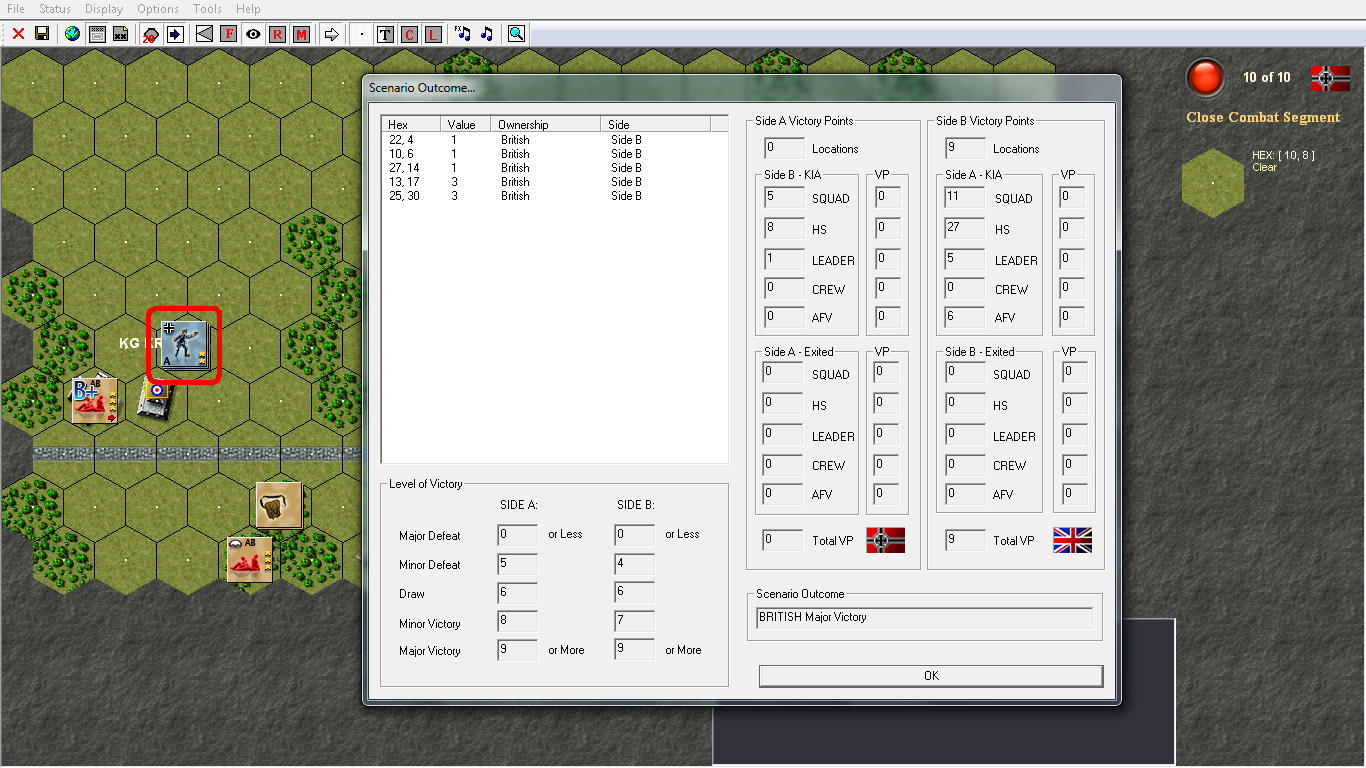Select the British AB infantry counter below the road
Image resolution: width=1366 pixels, height=768 pixels.
[x=248, y=559]
